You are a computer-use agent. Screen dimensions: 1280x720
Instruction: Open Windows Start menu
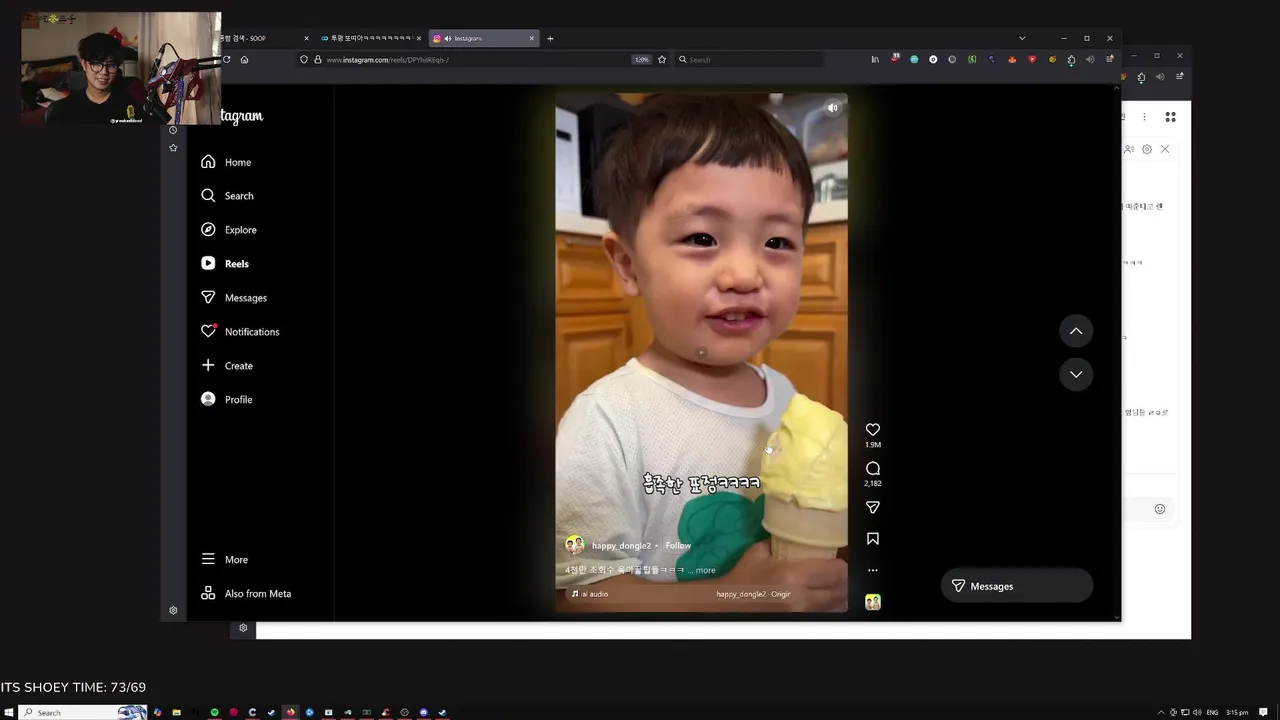[8, 712]
